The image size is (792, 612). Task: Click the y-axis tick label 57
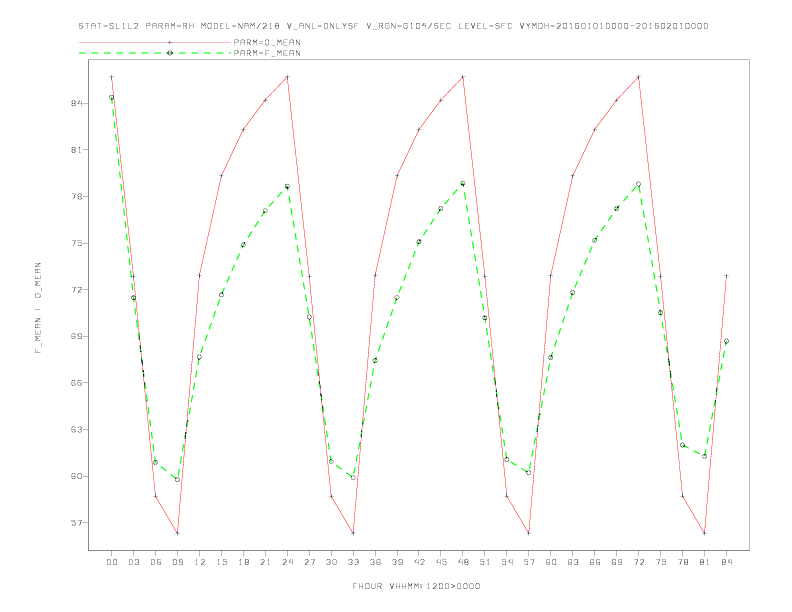[x=77, y=523]
